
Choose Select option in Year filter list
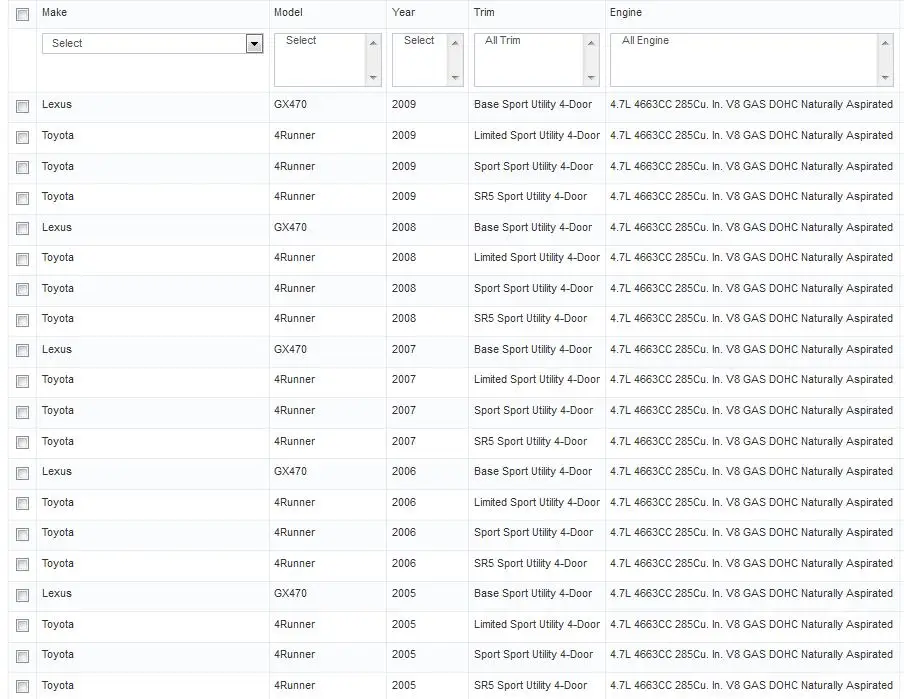419,40
